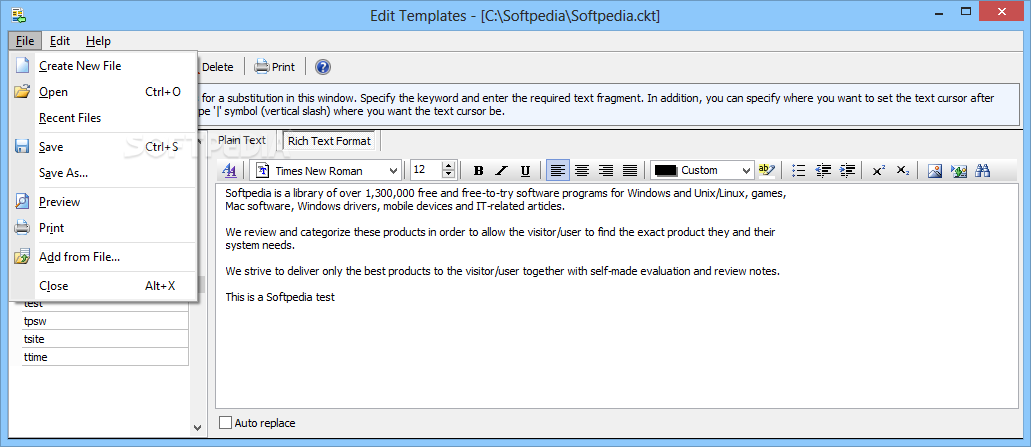Switch to the Rich Text Format tab

tap(329, 141)
